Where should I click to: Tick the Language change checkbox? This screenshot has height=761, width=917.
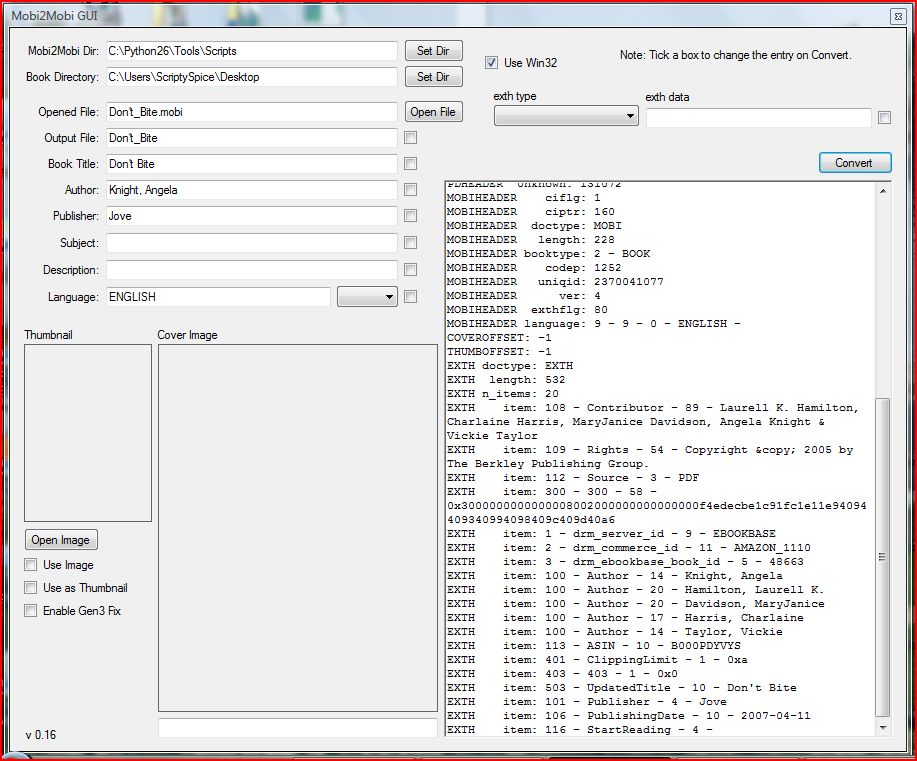point(411,297)
